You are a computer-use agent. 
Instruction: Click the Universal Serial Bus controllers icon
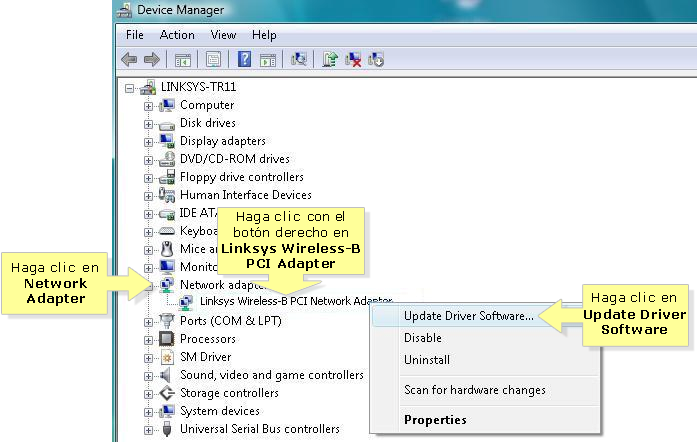tap(167, 429)
